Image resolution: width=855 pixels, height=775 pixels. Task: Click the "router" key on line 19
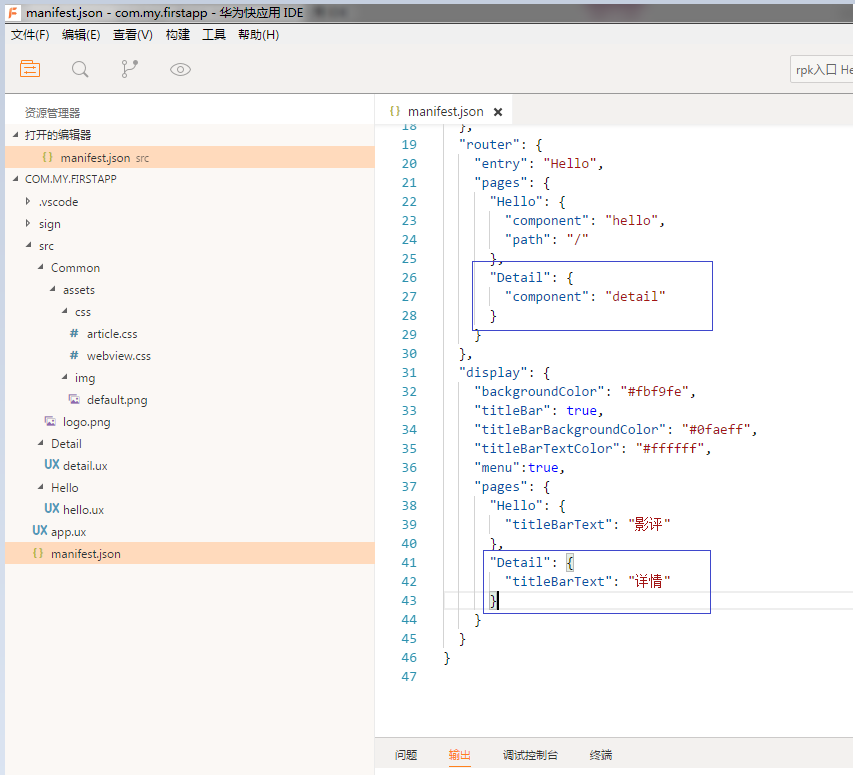coord(489,145)
